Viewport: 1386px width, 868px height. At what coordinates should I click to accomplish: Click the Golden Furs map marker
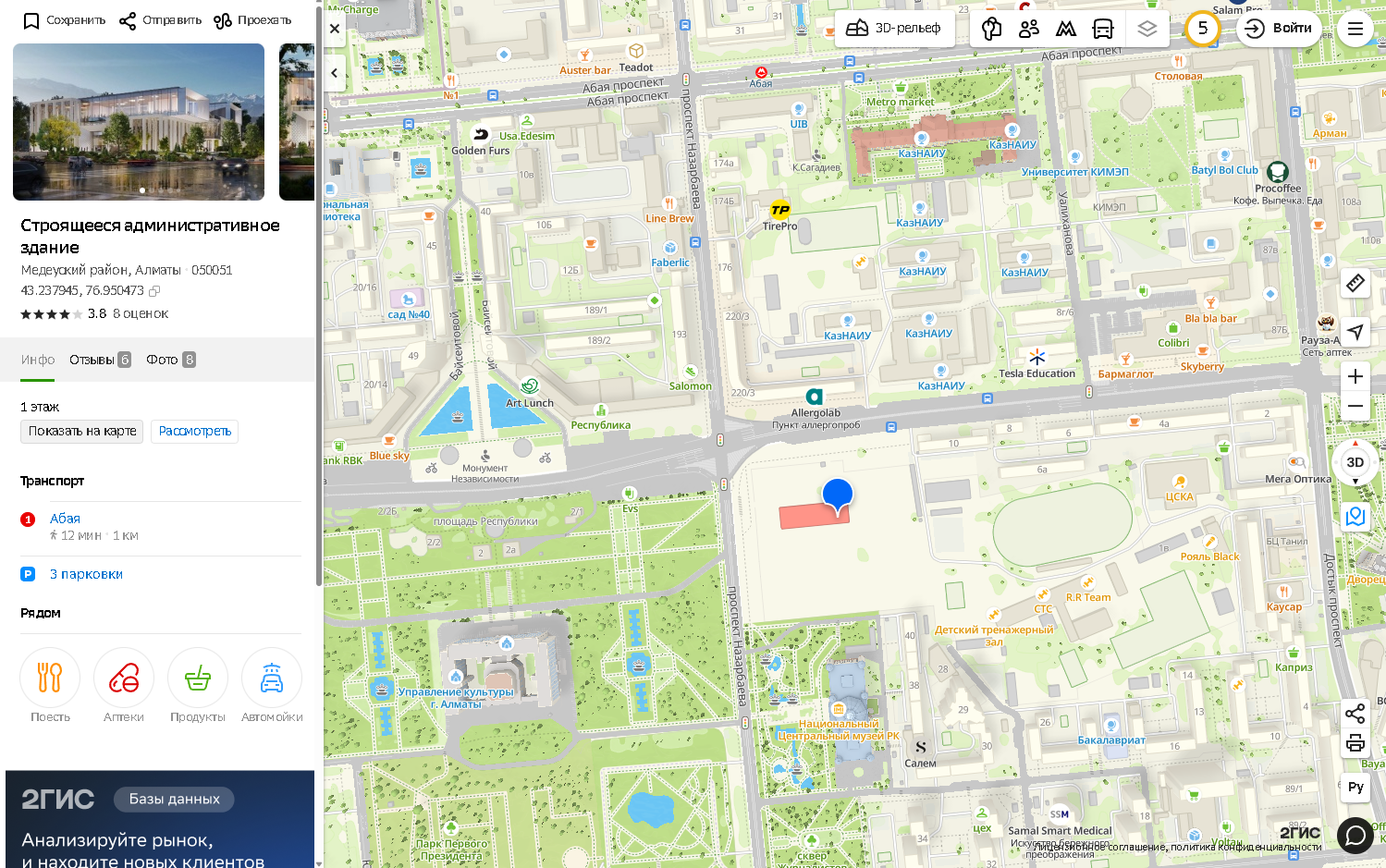[481, 134]
